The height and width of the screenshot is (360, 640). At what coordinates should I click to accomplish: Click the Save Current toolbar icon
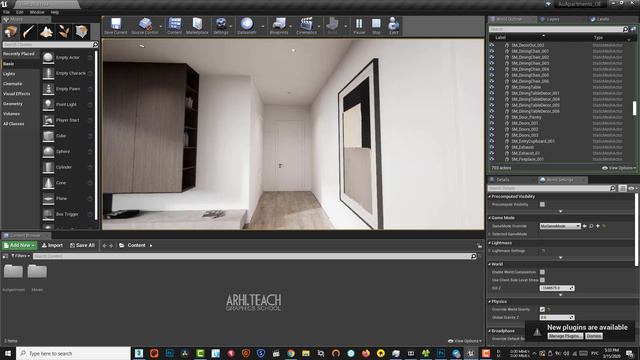pos(116,26)
